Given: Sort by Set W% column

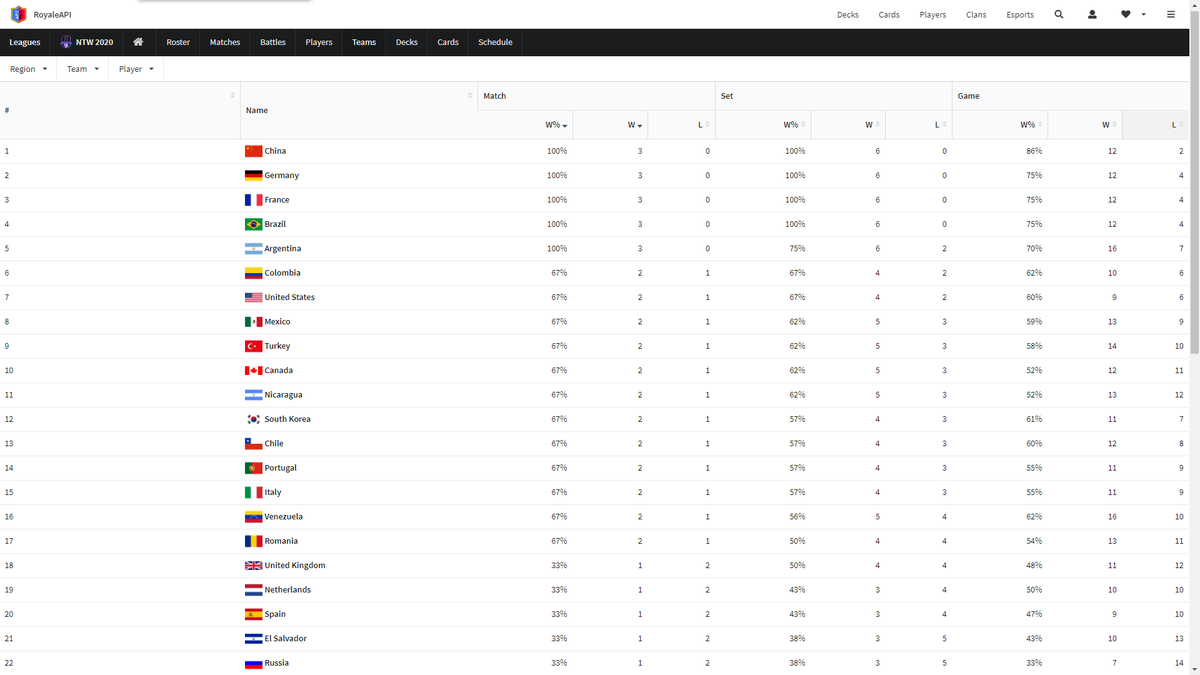Looking at the screenshot, I should click(763, 125).
